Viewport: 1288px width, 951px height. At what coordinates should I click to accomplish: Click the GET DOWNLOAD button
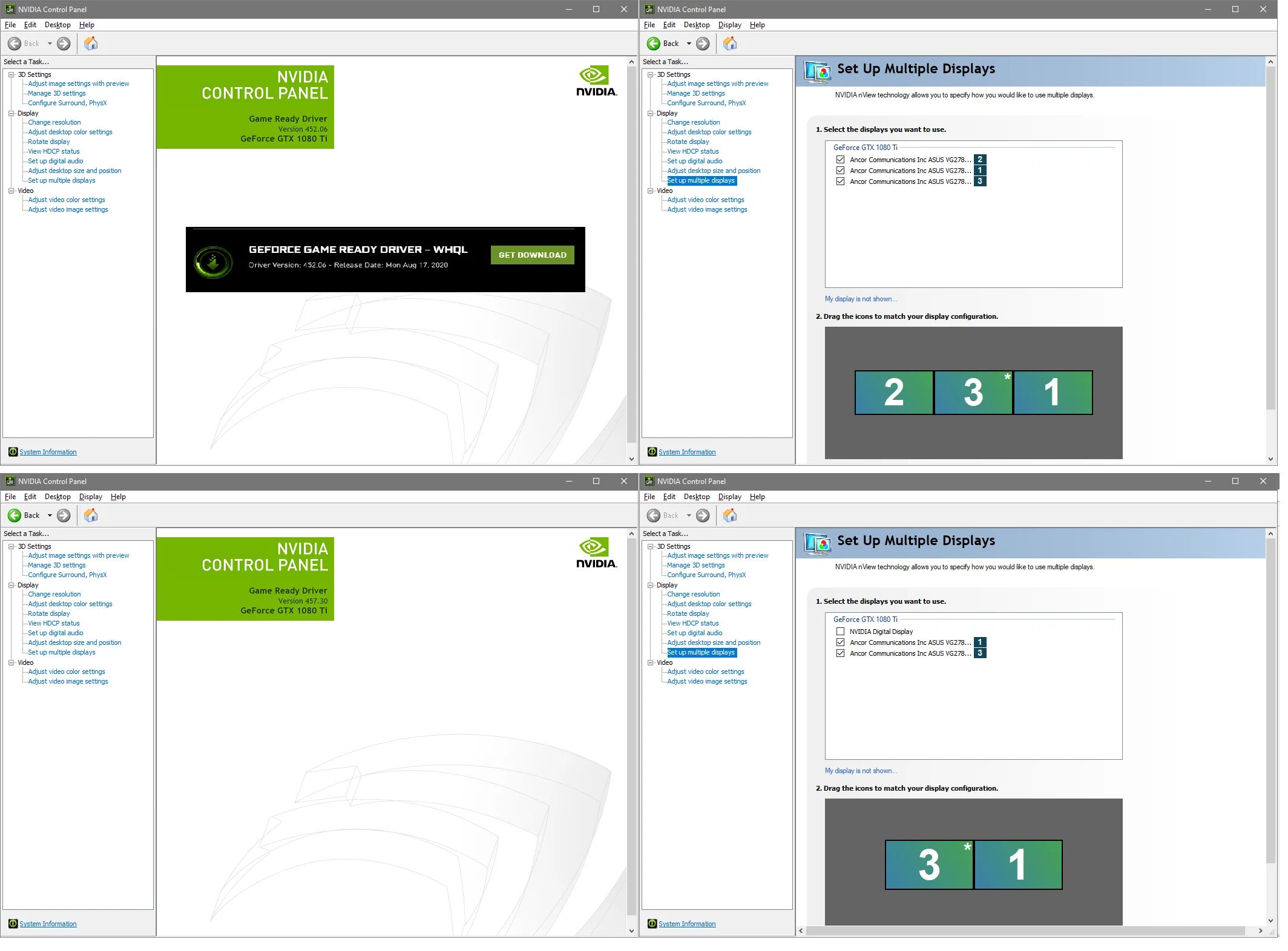coord(533,255)
